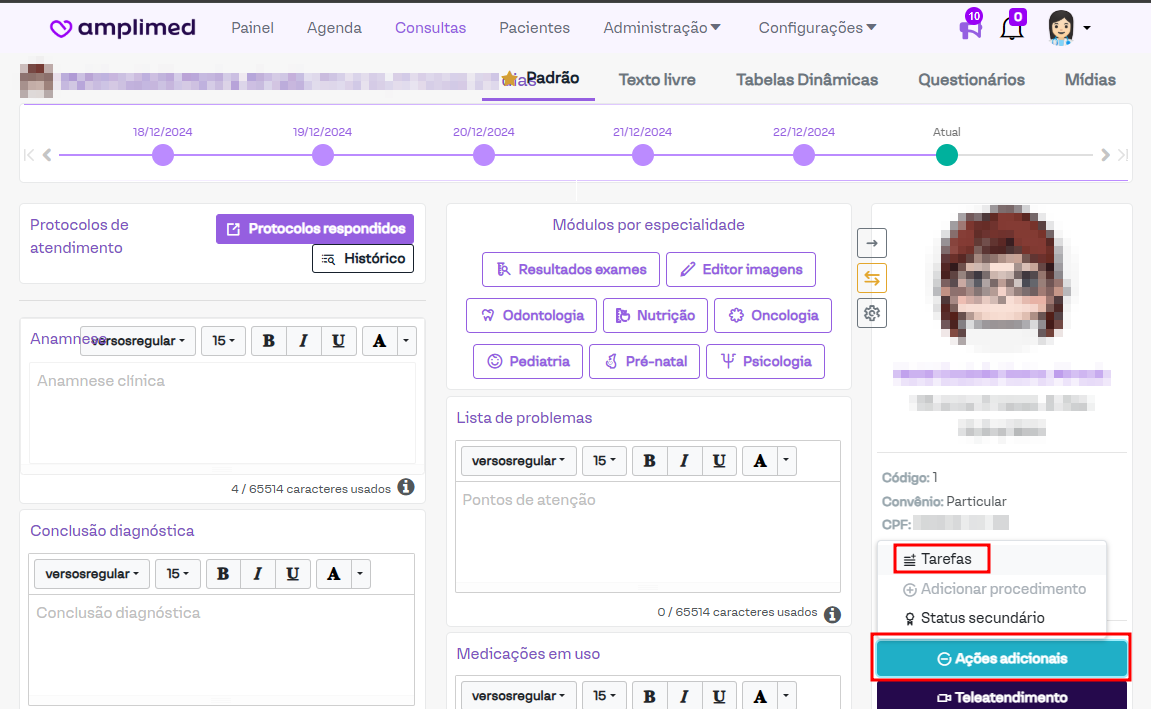Click Anamnese character count info icon
This screenshot has width=1151, height=709.
pos(406,487)
